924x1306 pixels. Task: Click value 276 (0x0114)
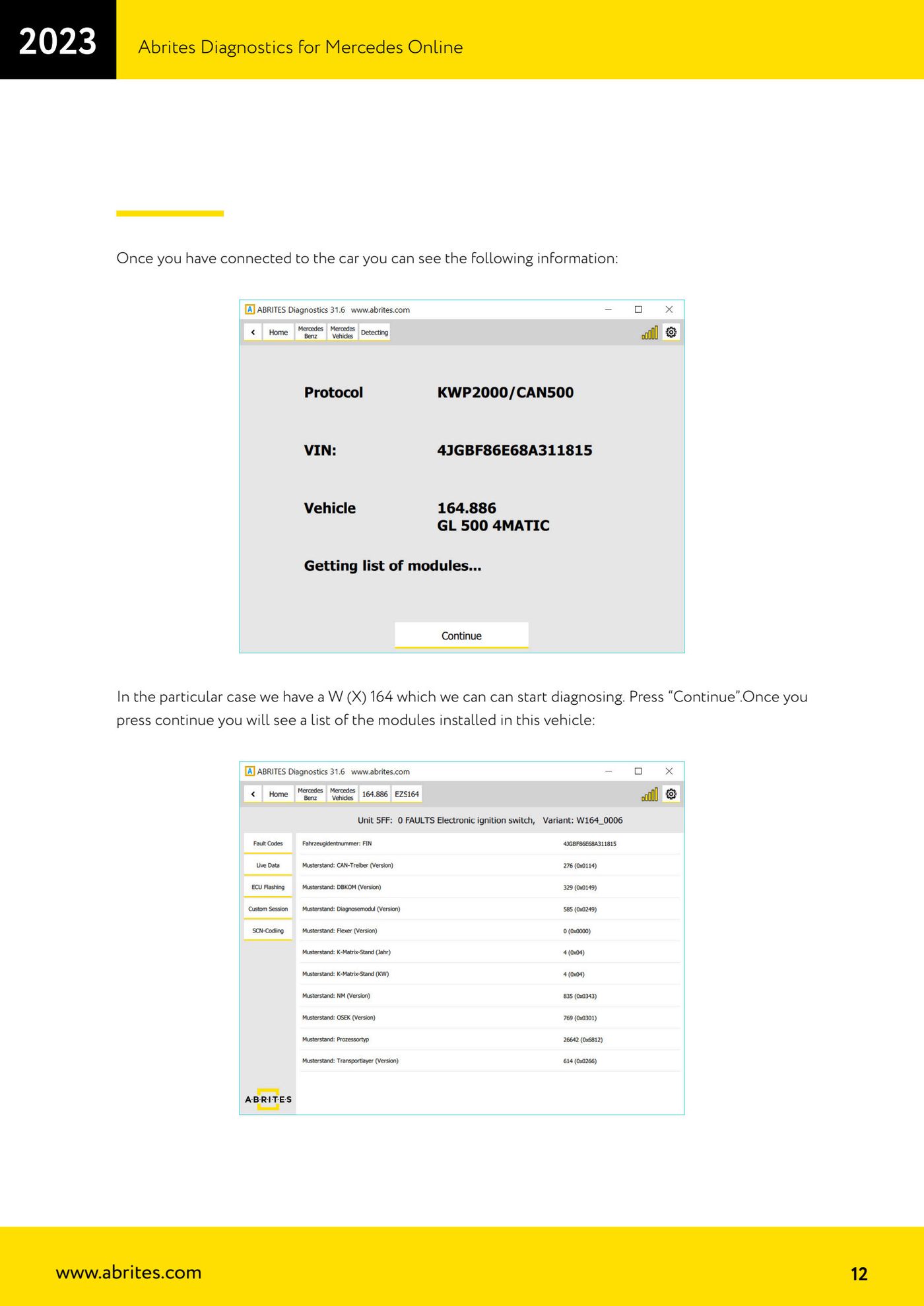pyautogui.click(x=579, y=865)
